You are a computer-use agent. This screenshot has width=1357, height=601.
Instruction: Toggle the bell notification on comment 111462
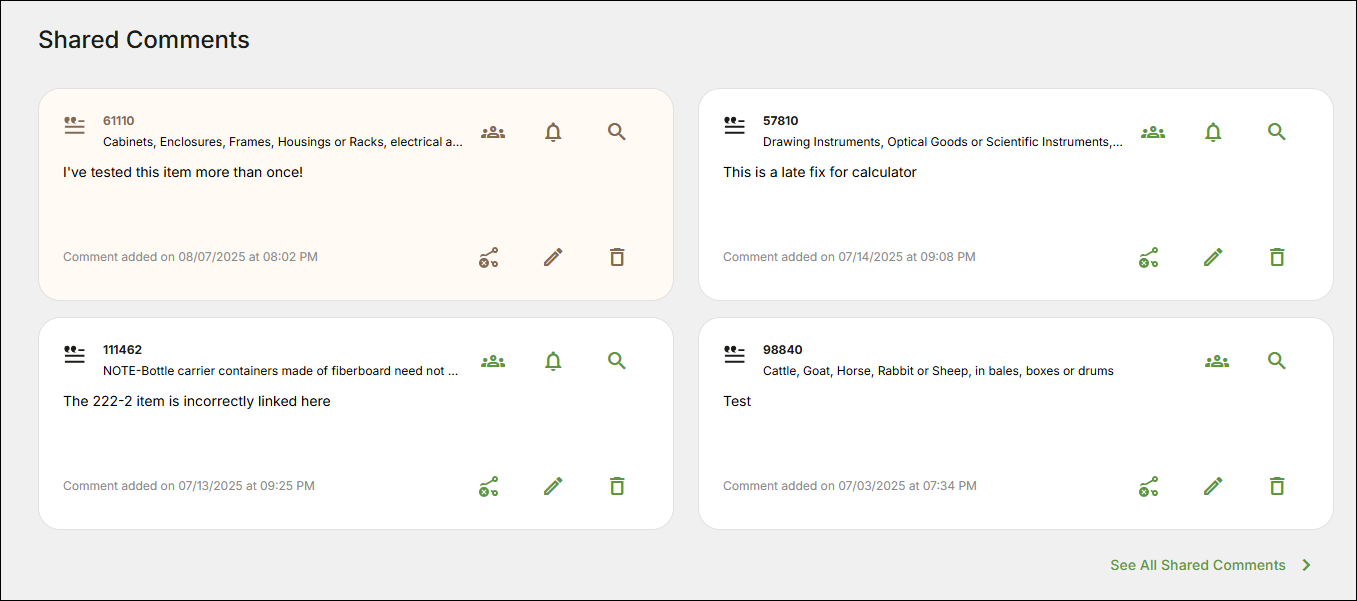pos(553,361)
